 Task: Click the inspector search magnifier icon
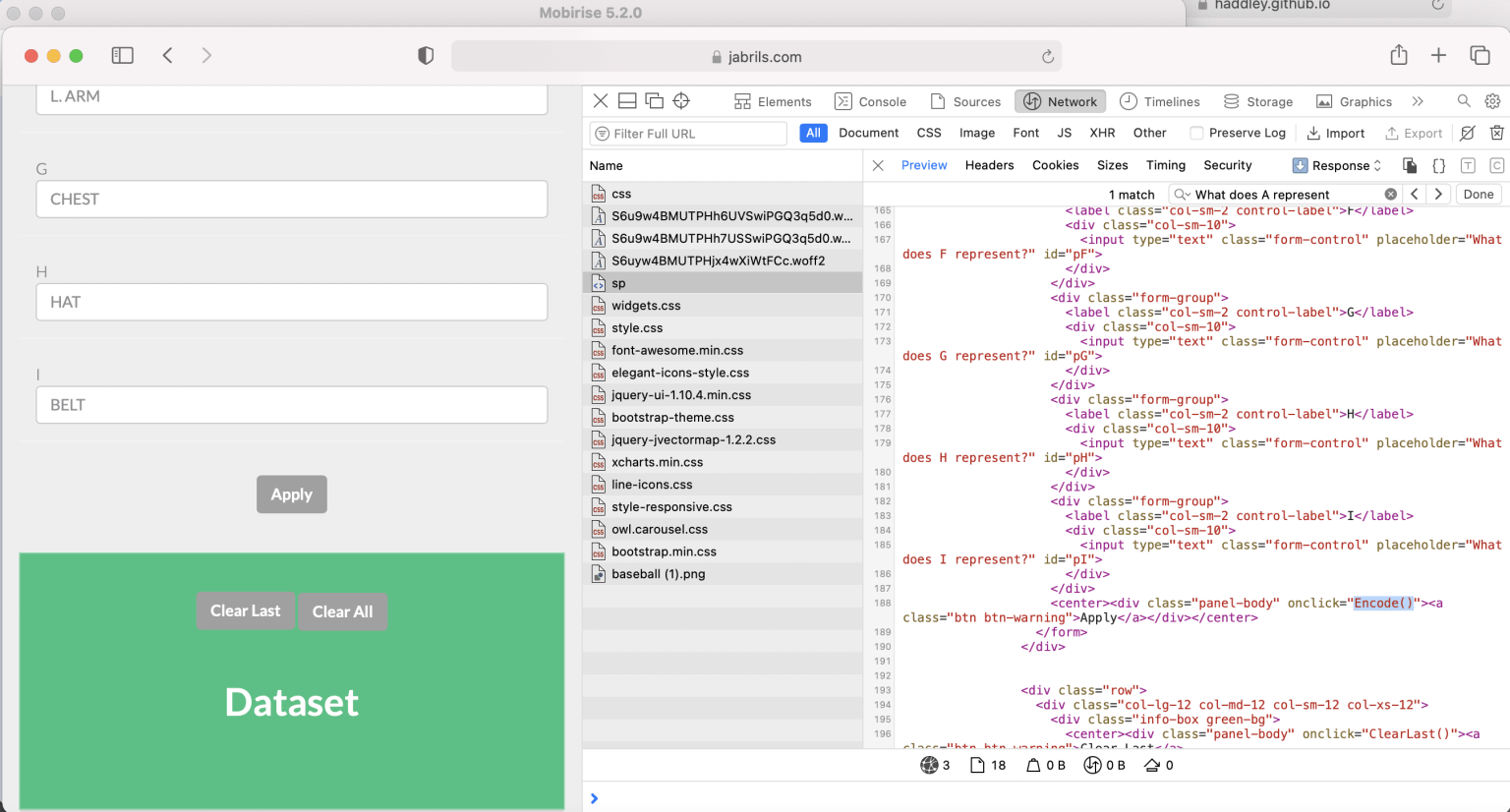1464,101
